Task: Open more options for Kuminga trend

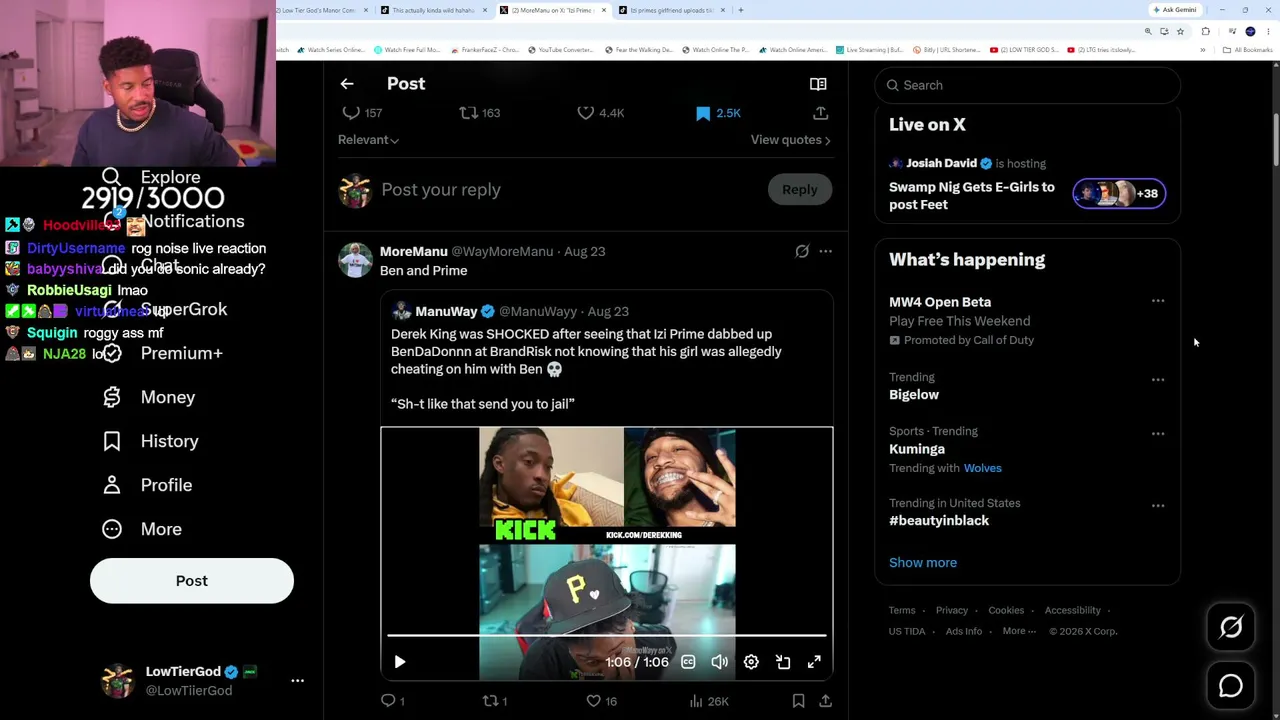Action: click(x=1158, y=434)
